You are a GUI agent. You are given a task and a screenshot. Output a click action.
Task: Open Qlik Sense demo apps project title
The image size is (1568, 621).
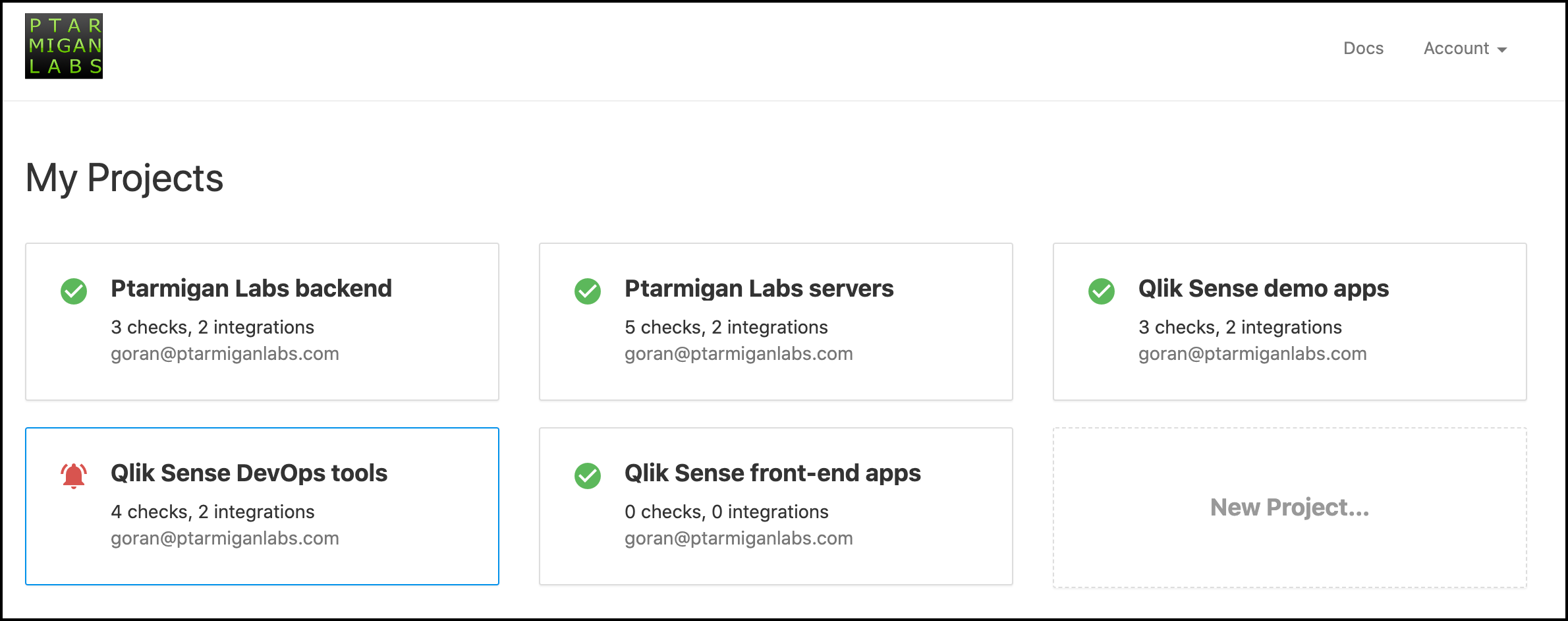coord(1264,288)
